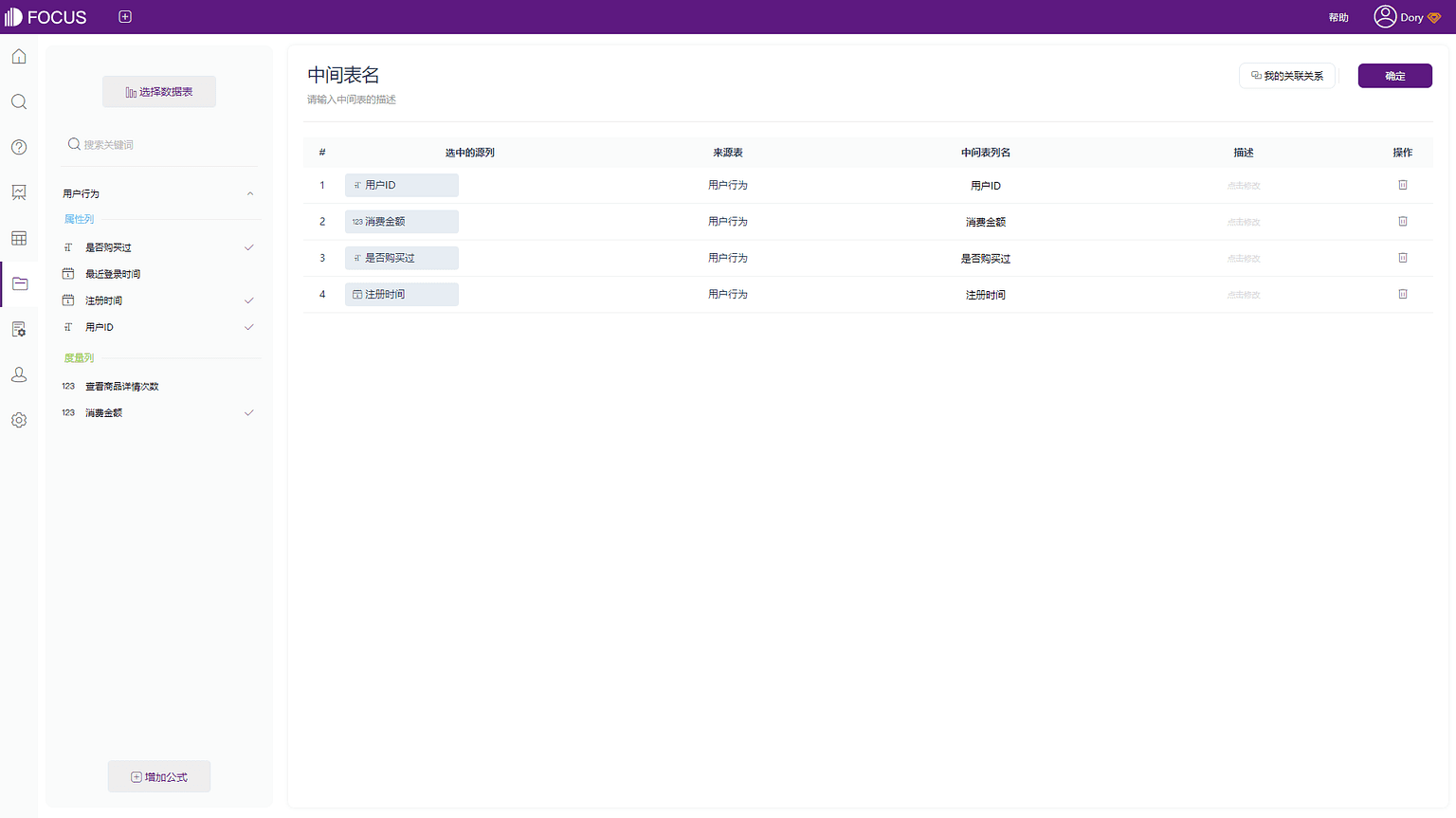Click the 中间表列名 column header
The width and height of the screenshot is (1456, 818).
(x=986, y=153)
